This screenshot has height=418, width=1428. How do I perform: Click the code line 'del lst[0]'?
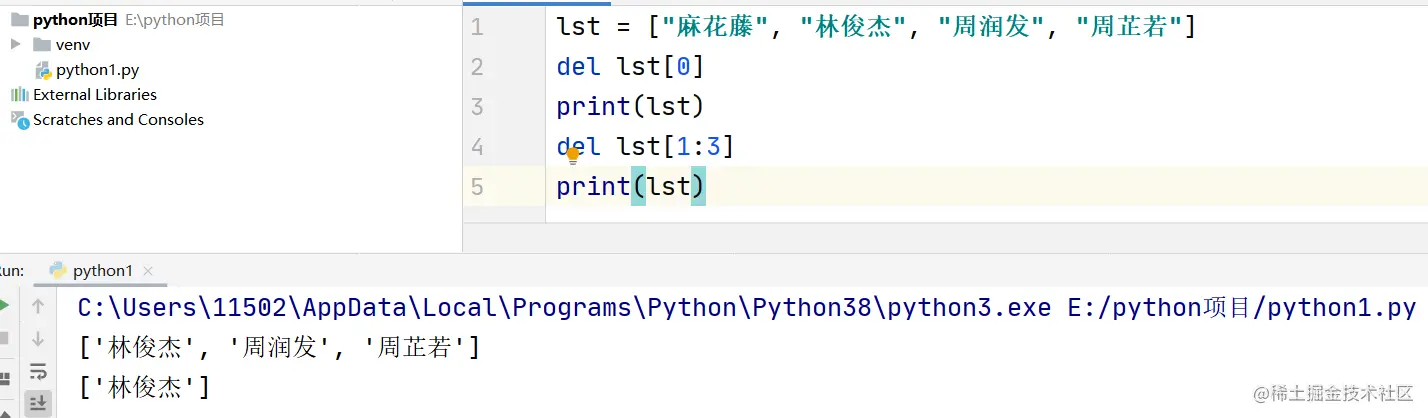631,67
